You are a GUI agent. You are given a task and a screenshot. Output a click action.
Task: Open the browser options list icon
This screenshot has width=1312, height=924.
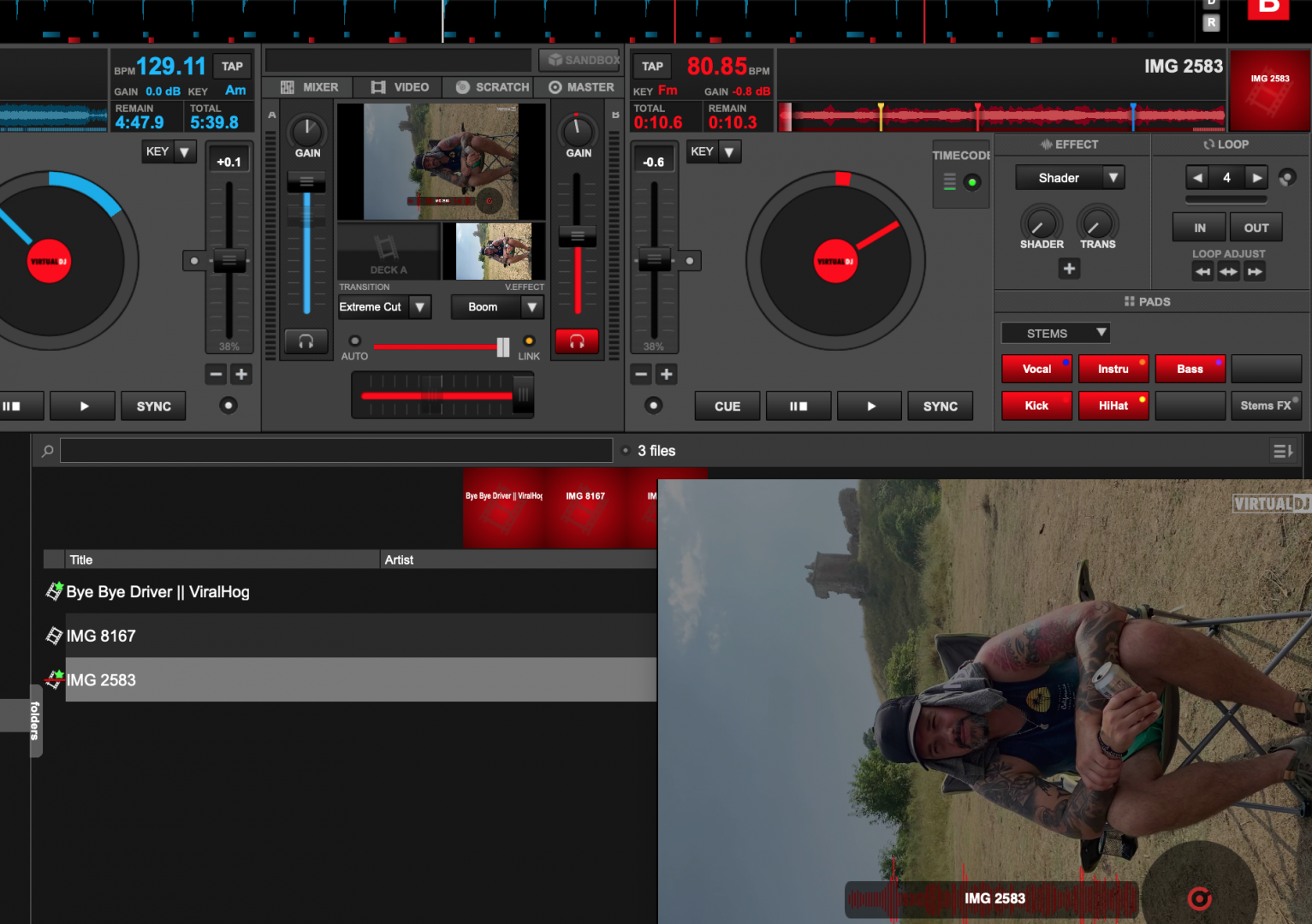point(1283,451)
